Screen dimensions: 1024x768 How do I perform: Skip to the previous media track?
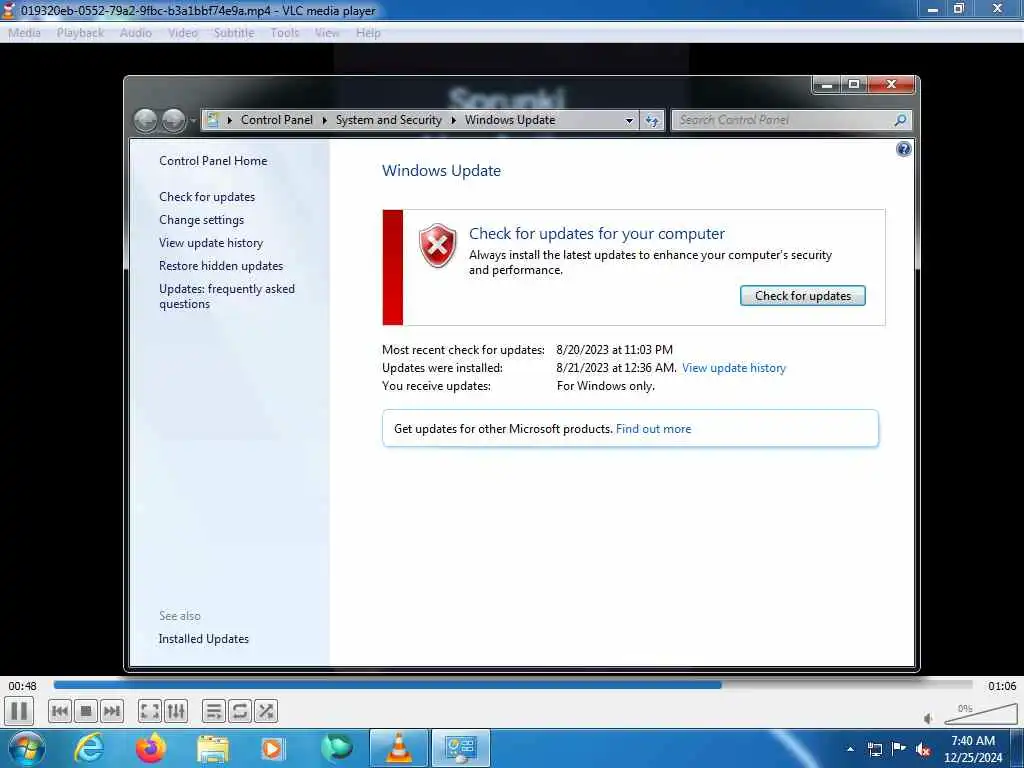(x=59, y=711)
